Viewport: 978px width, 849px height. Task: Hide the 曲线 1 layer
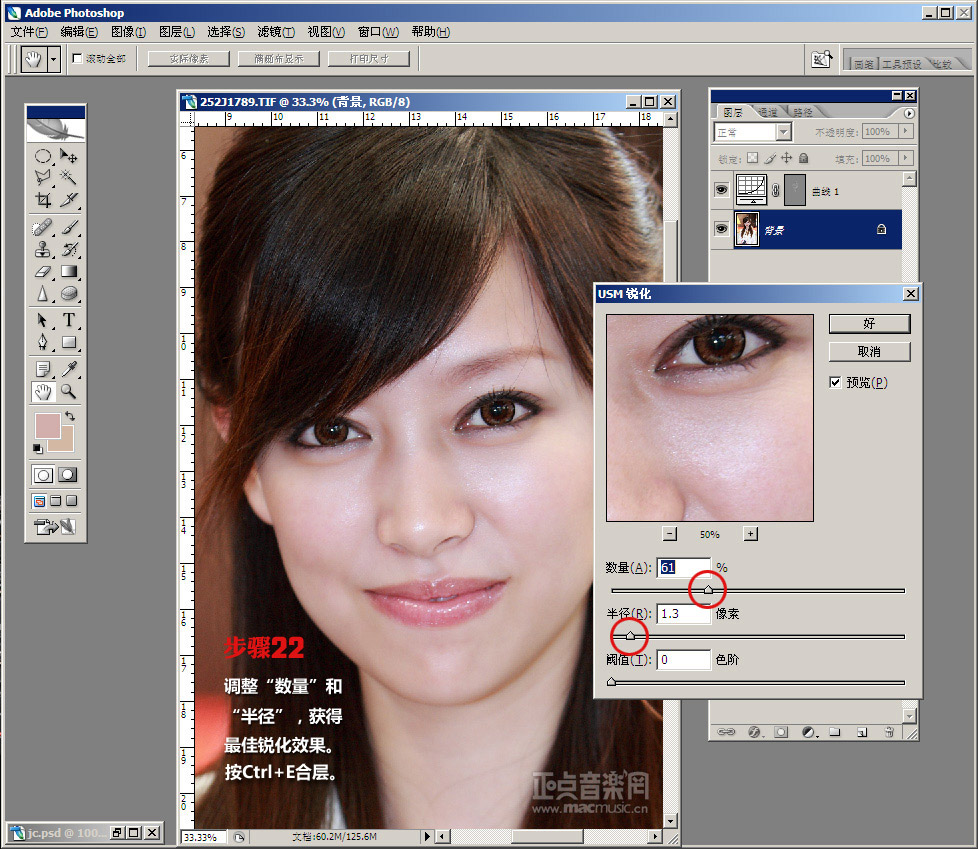tap(720, 189)
